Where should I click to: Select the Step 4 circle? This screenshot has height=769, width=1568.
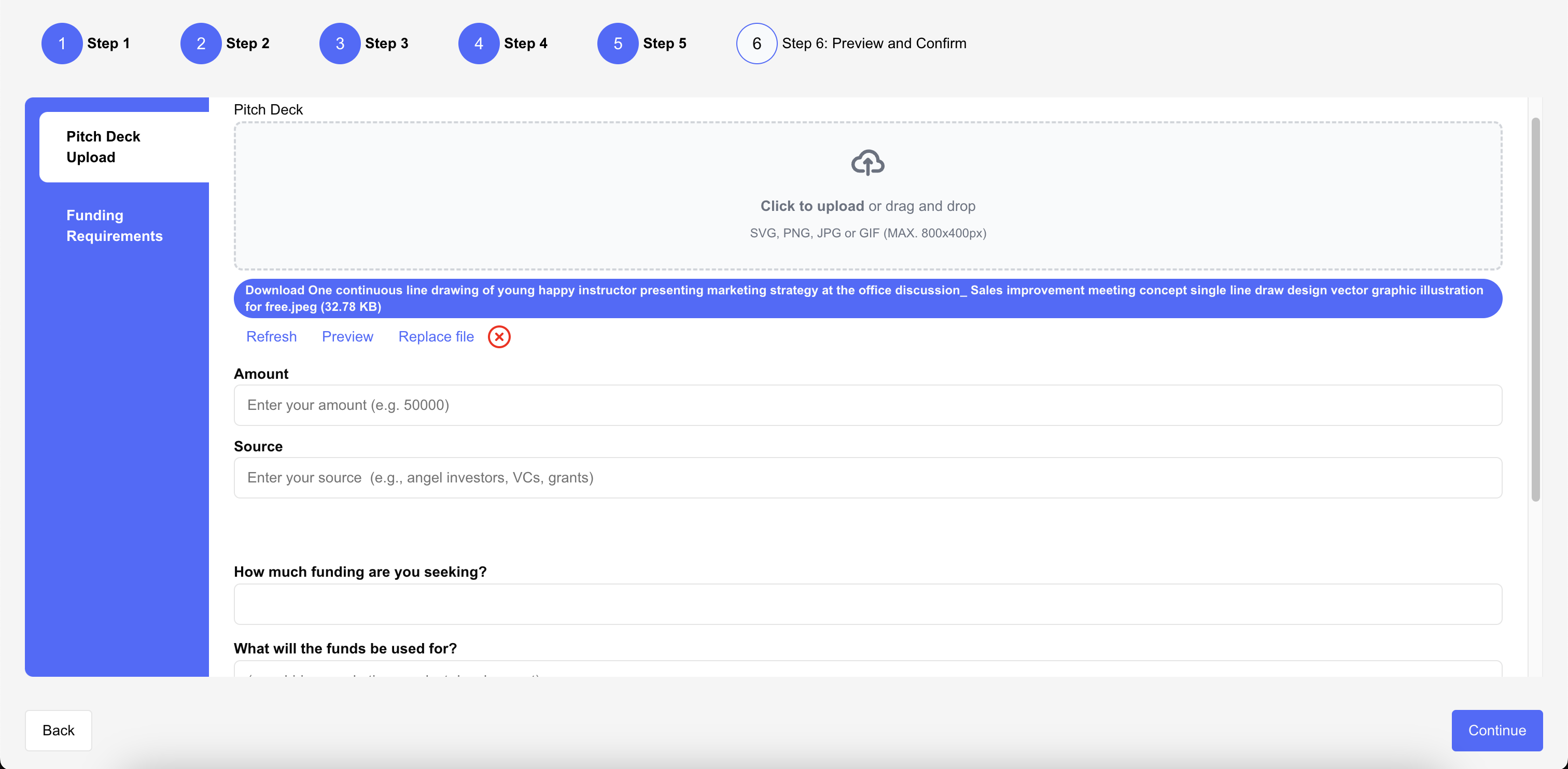[x=479, y=43]
